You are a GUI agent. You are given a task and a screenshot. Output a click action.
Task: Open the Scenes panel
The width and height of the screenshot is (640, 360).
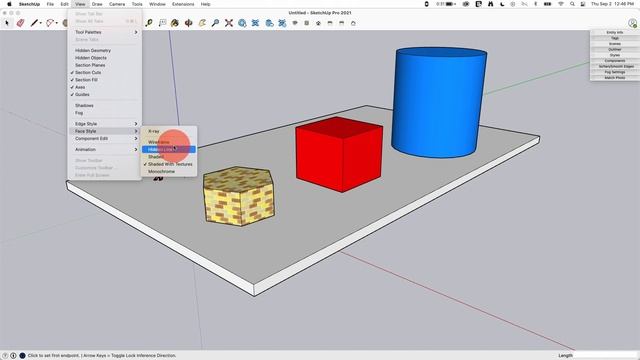click(x=614, y=44)
